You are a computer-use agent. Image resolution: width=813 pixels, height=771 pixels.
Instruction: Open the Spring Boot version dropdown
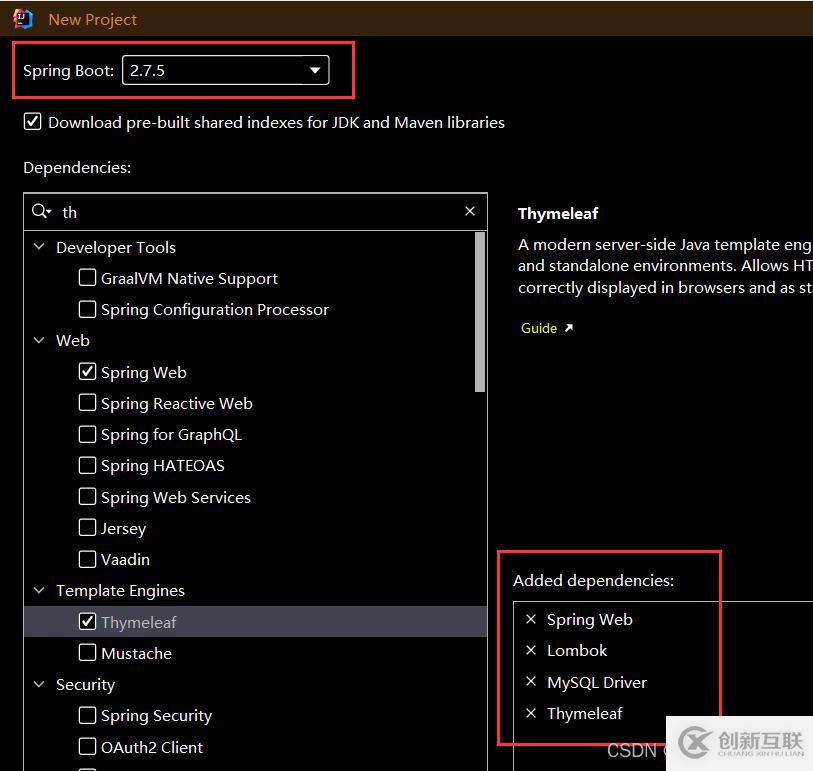tap(315, 70)
